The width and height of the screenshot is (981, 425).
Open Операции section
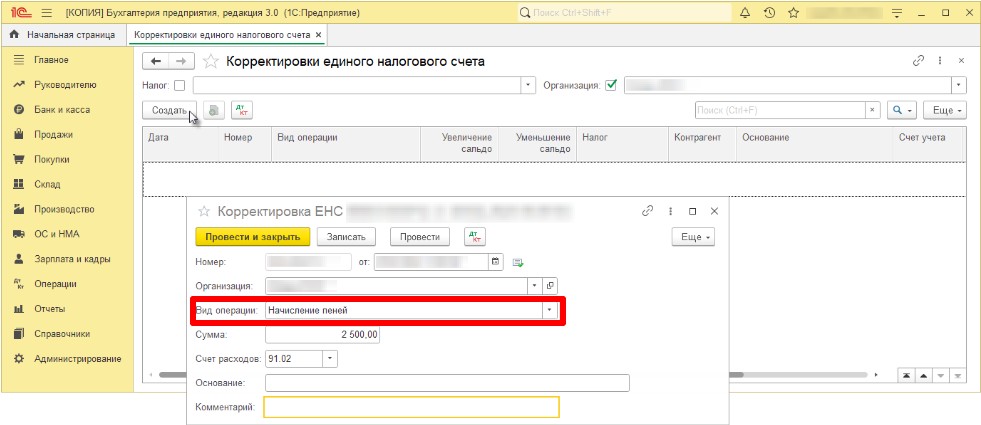[55, 284]
